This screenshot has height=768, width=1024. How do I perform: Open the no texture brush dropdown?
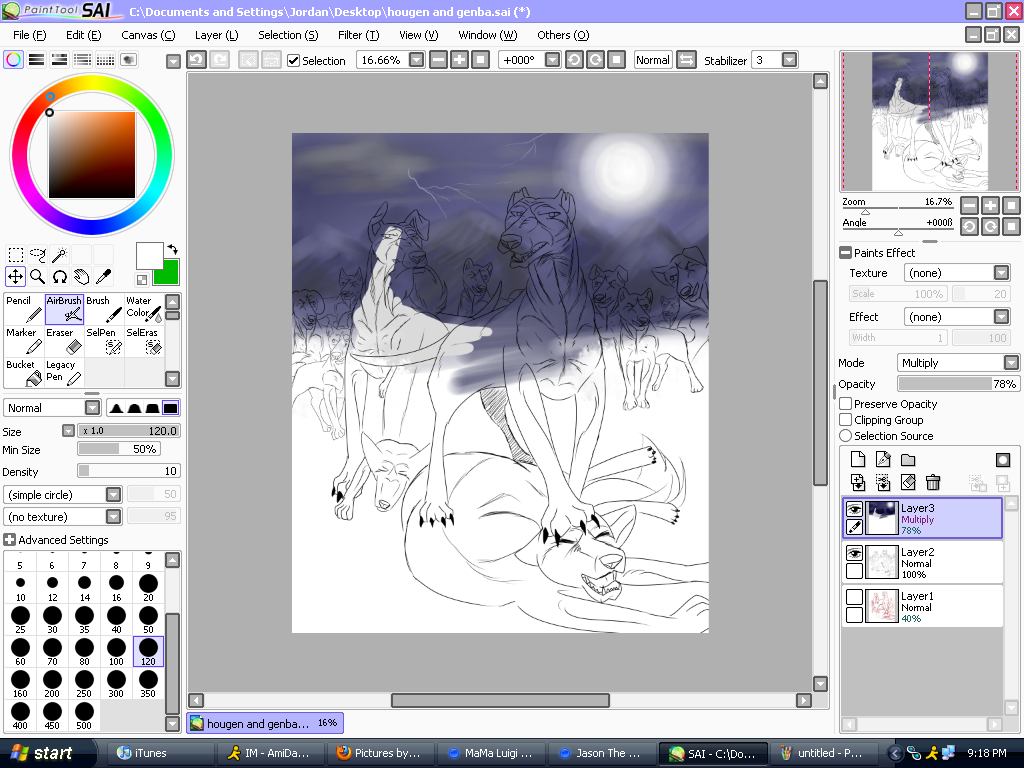[114, 517]
